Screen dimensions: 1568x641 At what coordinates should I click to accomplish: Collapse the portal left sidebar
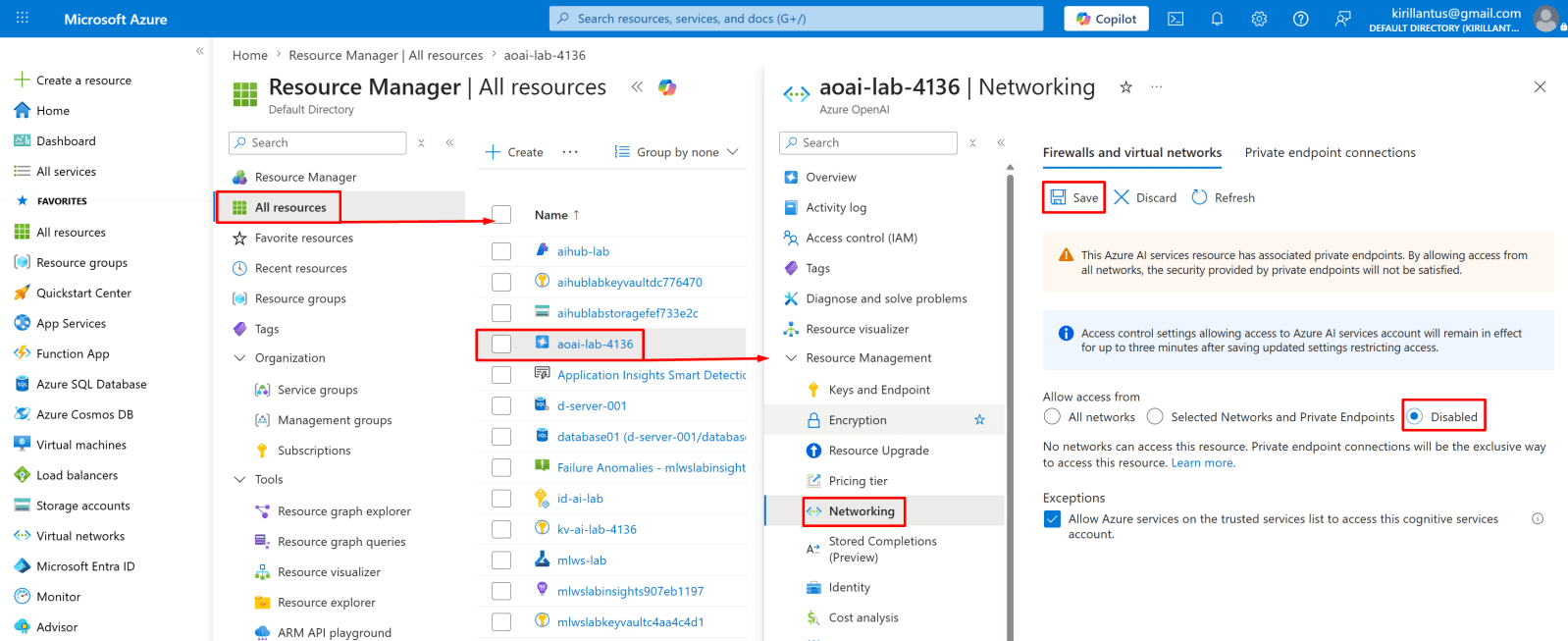[199, 51]
